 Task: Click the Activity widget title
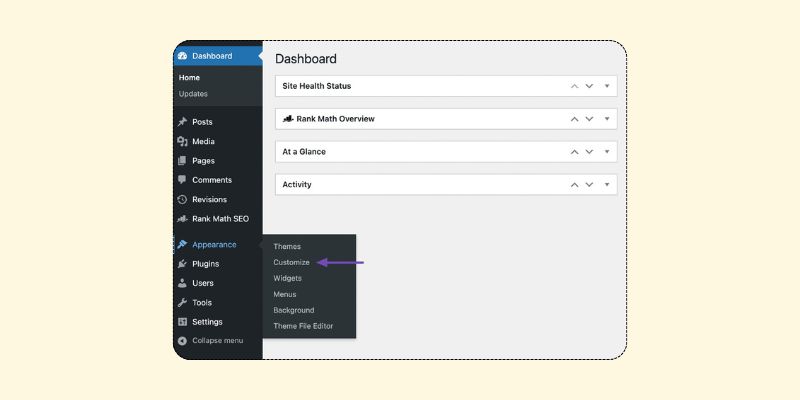coord(297,185)
